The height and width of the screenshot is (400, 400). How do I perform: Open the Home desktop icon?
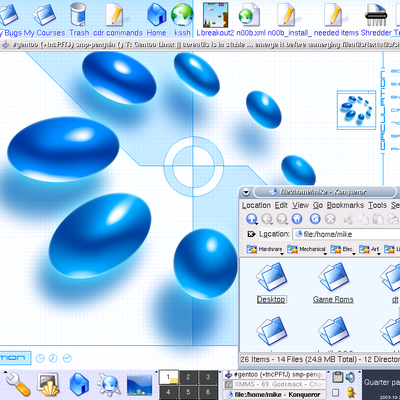(156, 19)
